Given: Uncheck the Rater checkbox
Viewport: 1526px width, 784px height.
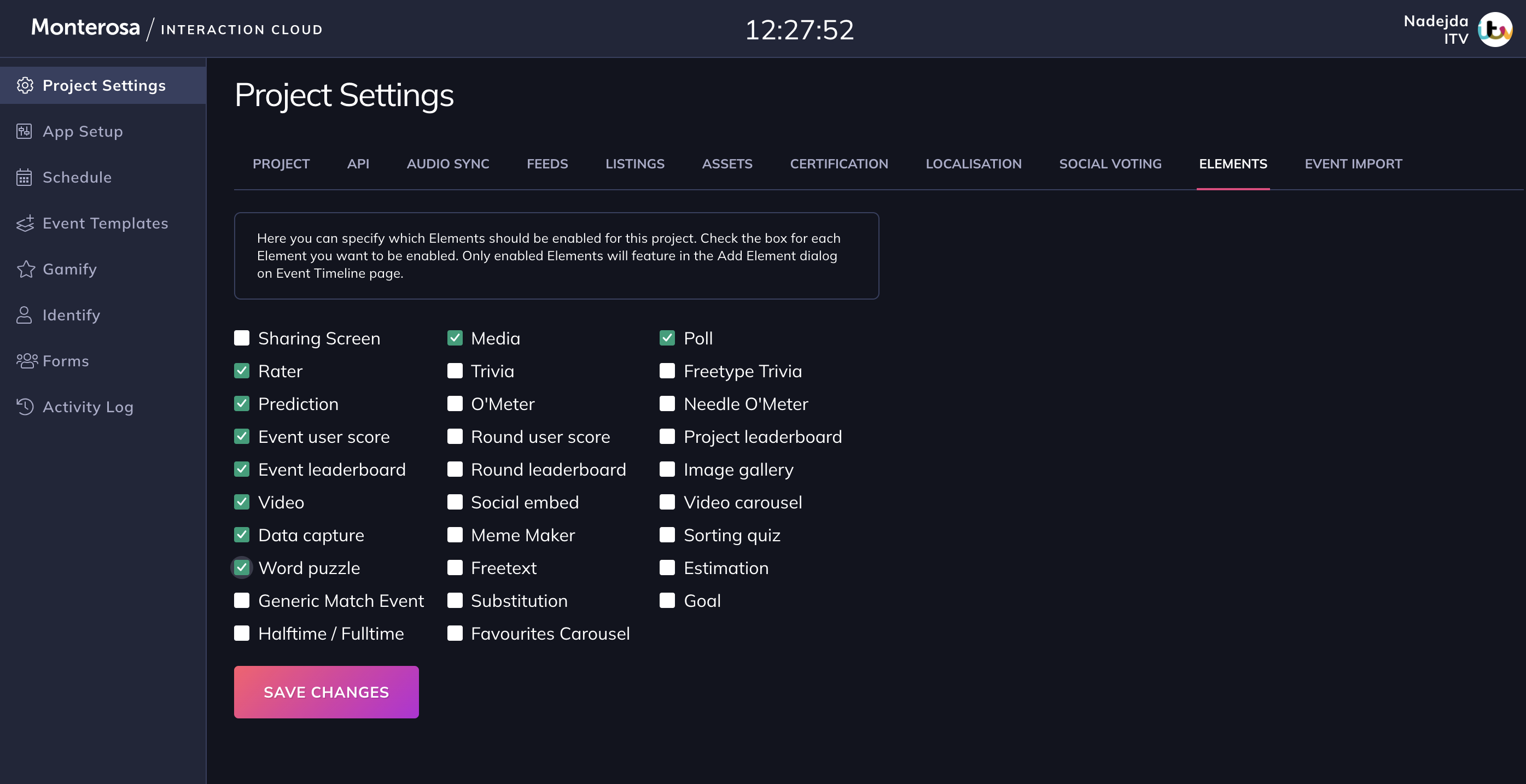Looking at the screenshot, I should click(242, 371).
